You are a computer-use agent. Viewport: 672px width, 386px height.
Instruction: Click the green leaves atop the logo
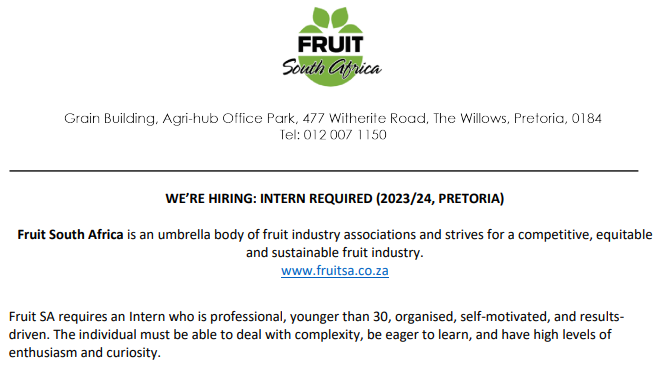coord(330,20)
